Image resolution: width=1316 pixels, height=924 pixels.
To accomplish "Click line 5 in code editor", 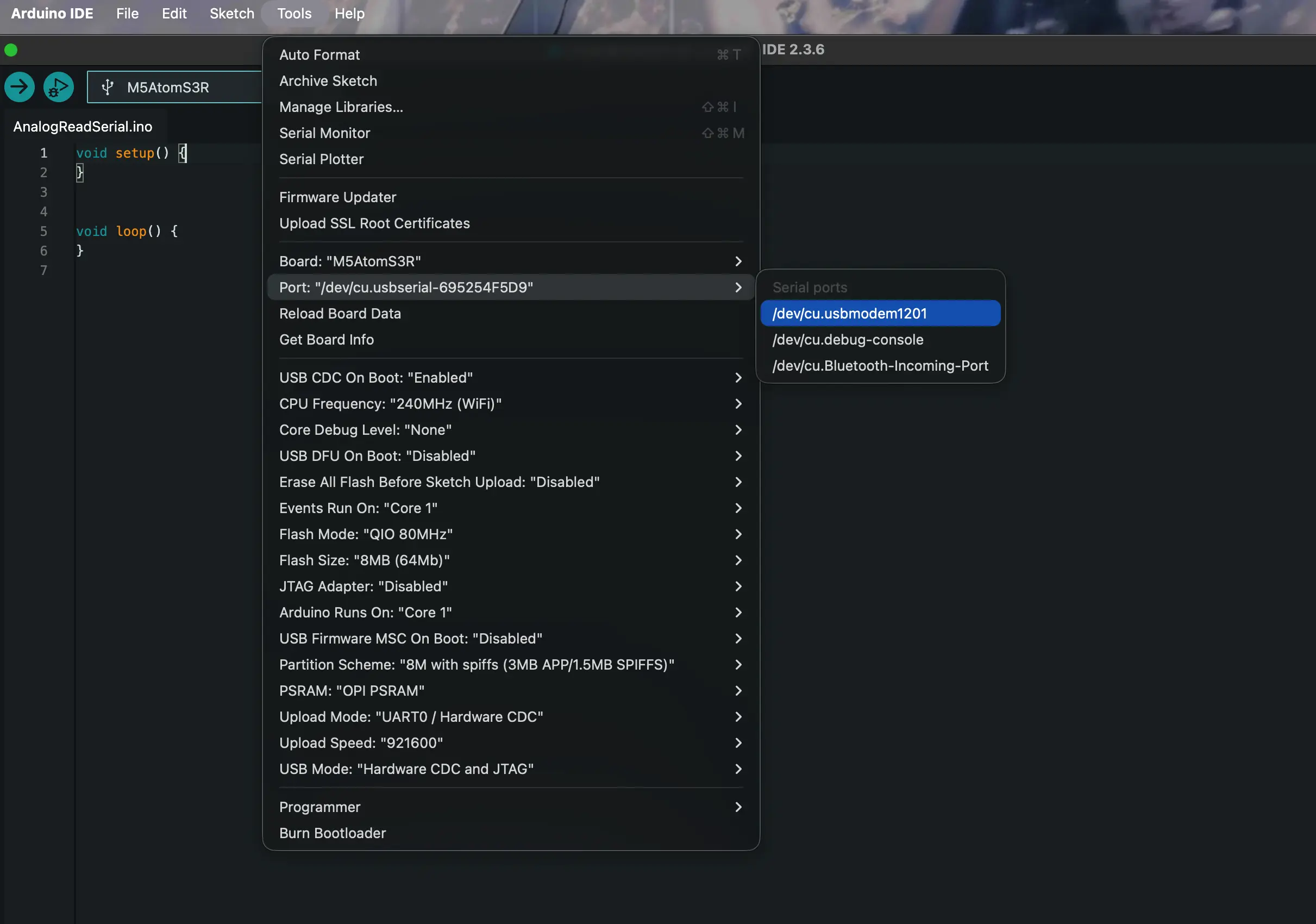I will pyautogui.click(x=127, y=231).
